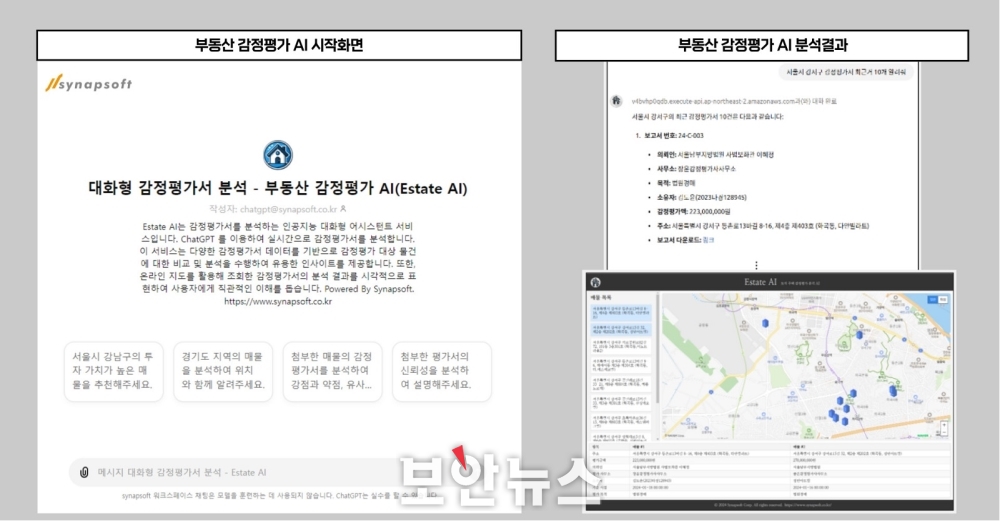Screen dimensions: 1000x521
Task: Choose the 첨부한 매물의 감정평가서 분석 suggestion card
Action: coord(332,371)
